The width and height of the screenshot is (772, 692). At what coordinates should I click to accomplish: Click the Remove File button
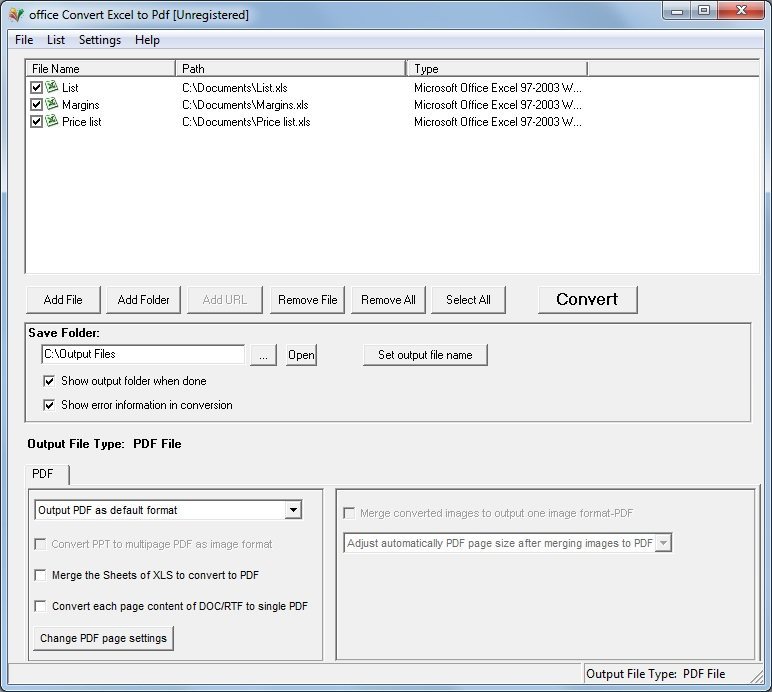(x=307, y=300)
